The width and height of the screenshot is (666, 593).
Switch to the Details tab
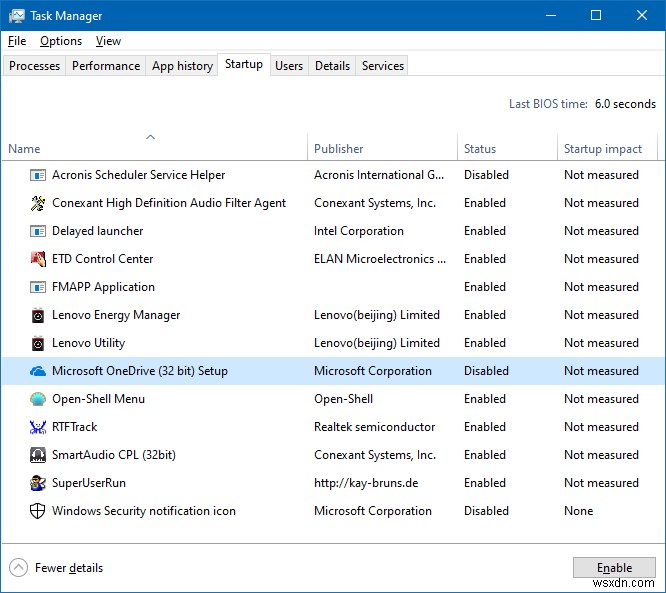[x=332, y=66]
